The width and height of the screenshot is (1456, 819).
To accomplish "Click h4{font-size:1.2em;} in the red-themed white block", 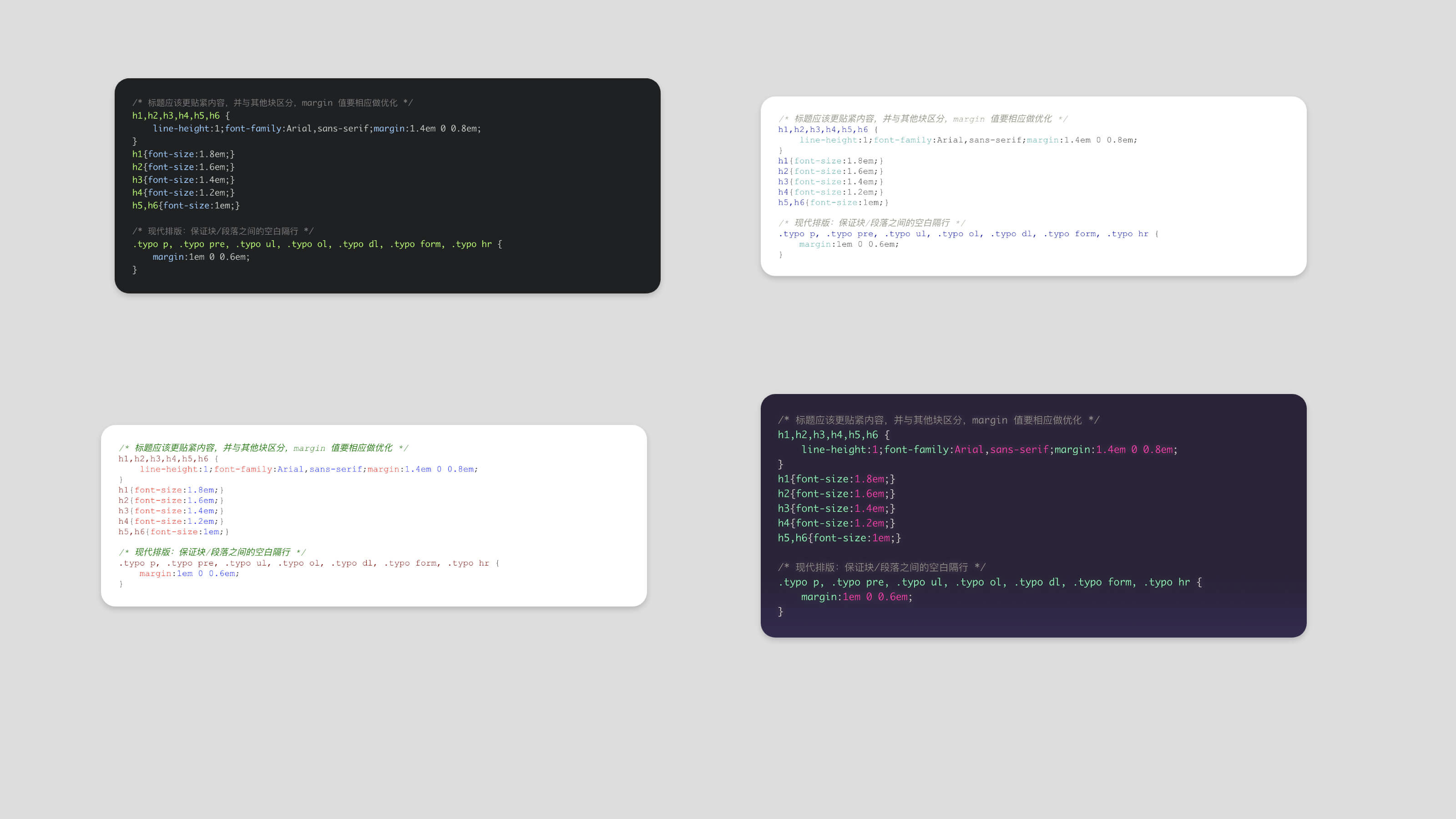I will point(171,521).
